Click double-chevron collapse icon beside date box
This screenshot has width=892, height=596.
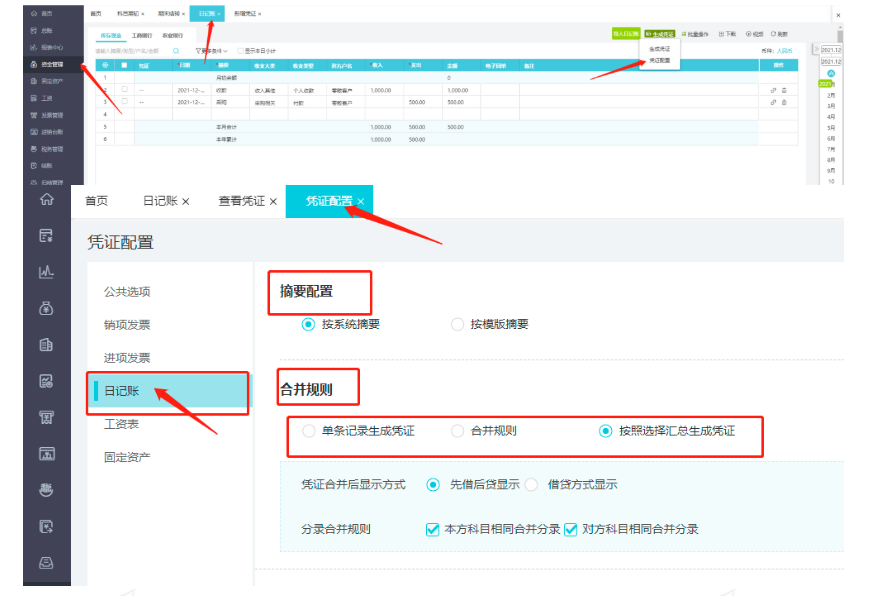click(816, 49)
